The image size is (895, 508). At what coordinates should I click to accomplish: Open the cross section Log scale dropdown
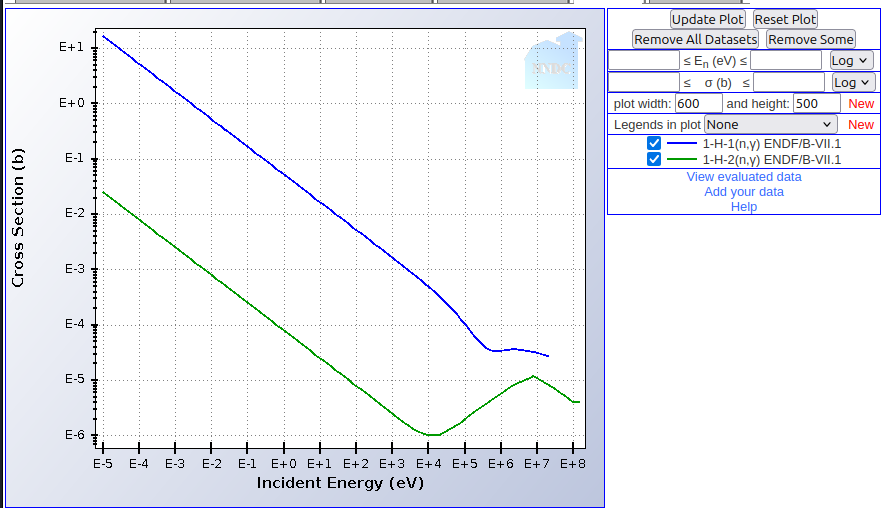pos(851,82)
